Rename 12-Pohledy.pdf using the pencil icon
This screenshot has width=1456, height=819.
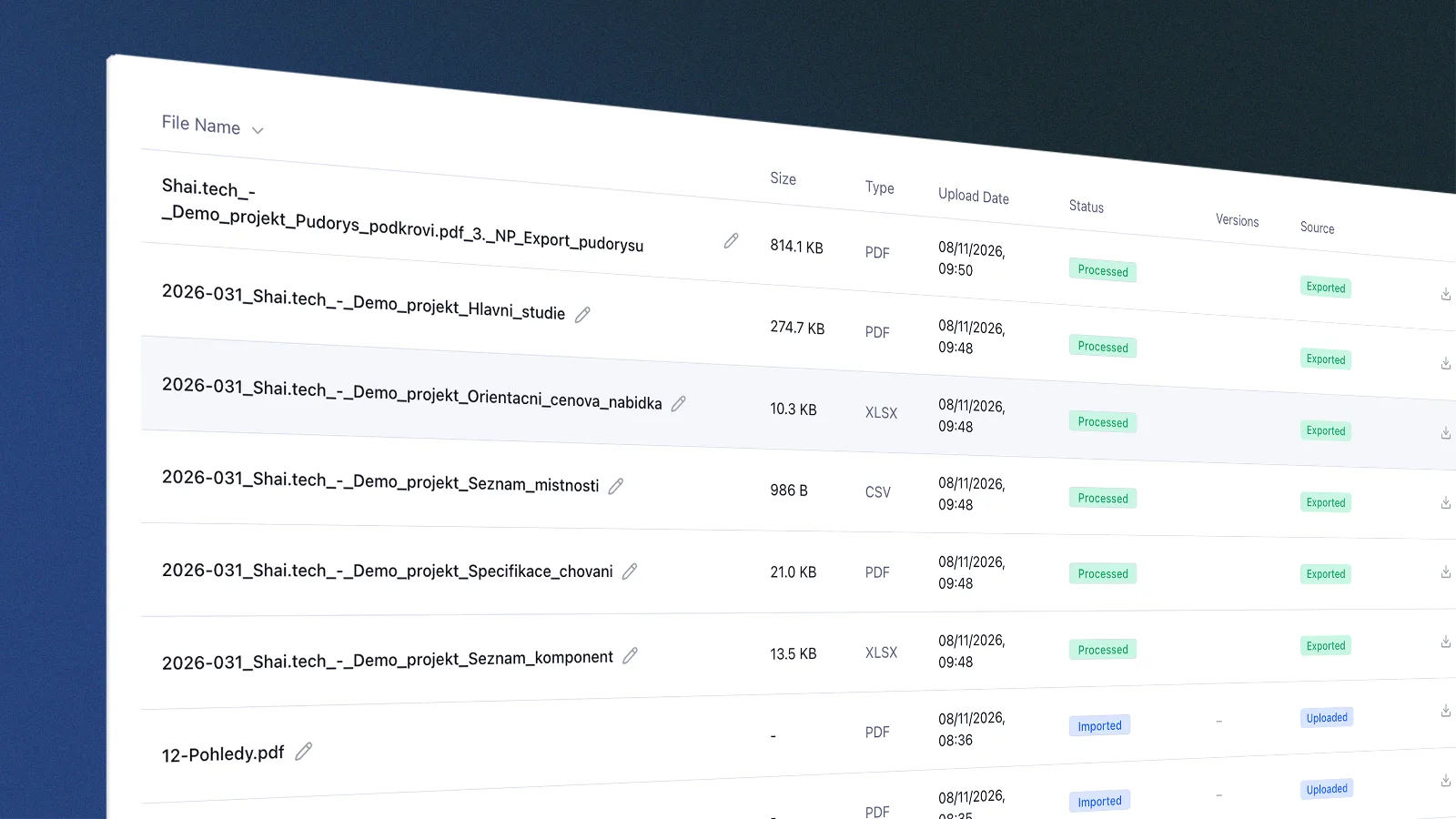304,752
